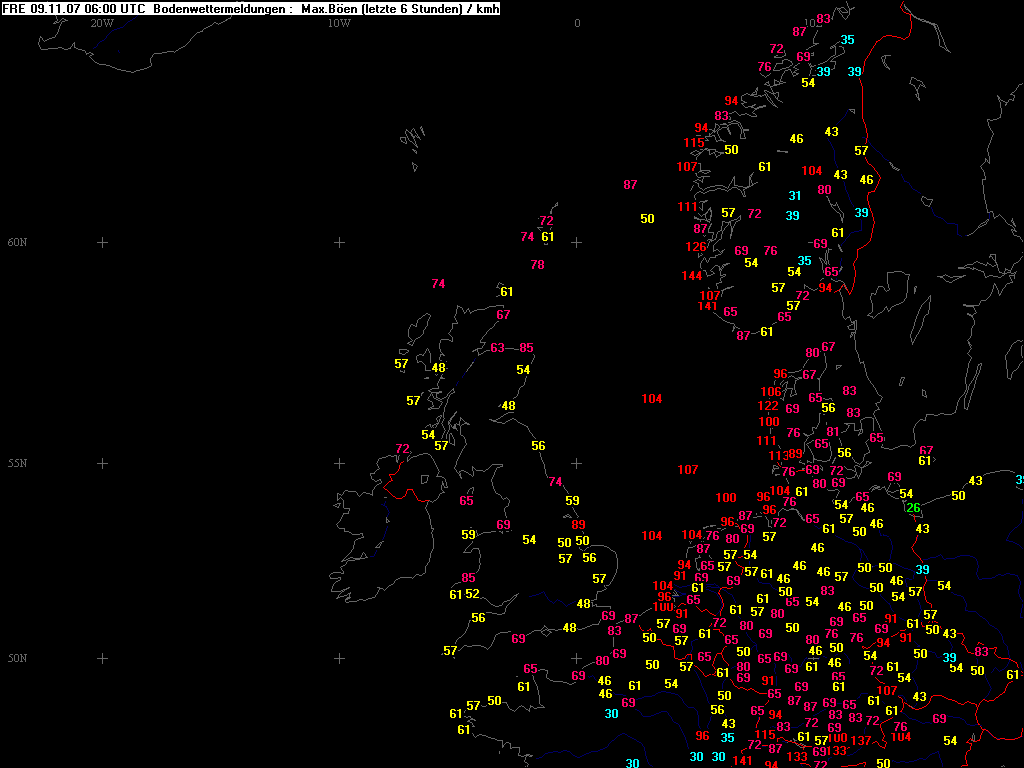Image resolution: width=1024 pixels, height=768 pixels.
Task: Select the red 137 gust reading
Action: [861, 741]
